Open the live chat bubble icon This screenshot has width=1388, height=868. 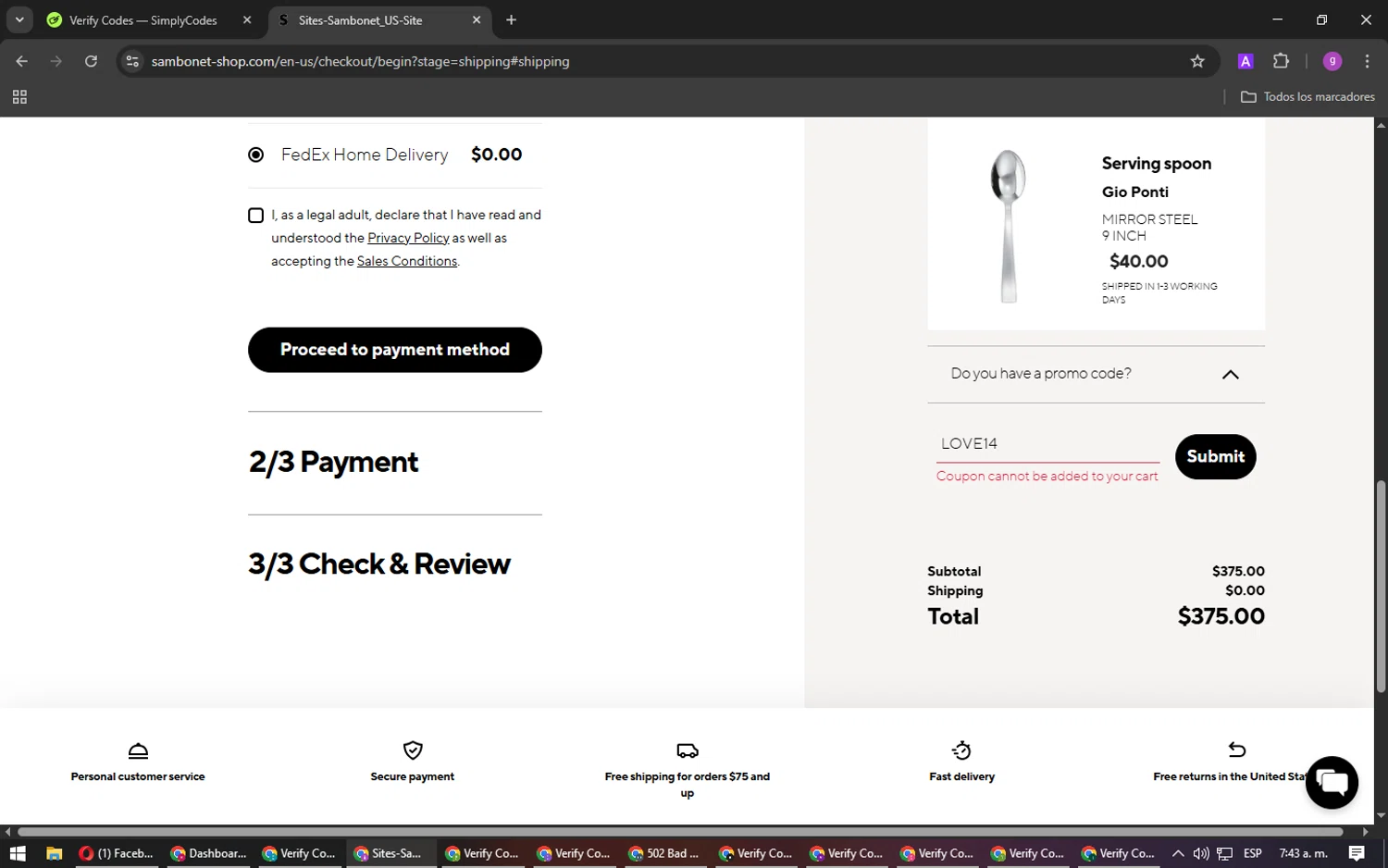(x=1332, y=782)
